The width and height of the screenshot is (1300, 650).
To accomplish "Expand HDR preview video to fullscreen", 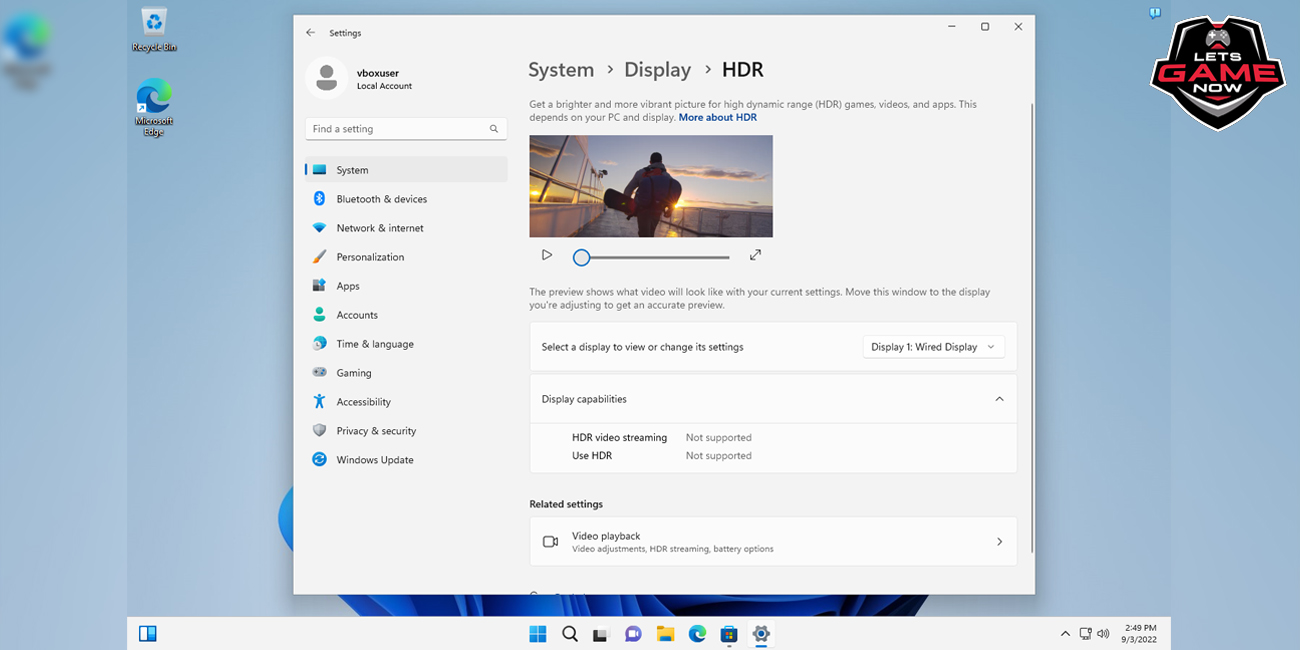I will pos(755,255).
